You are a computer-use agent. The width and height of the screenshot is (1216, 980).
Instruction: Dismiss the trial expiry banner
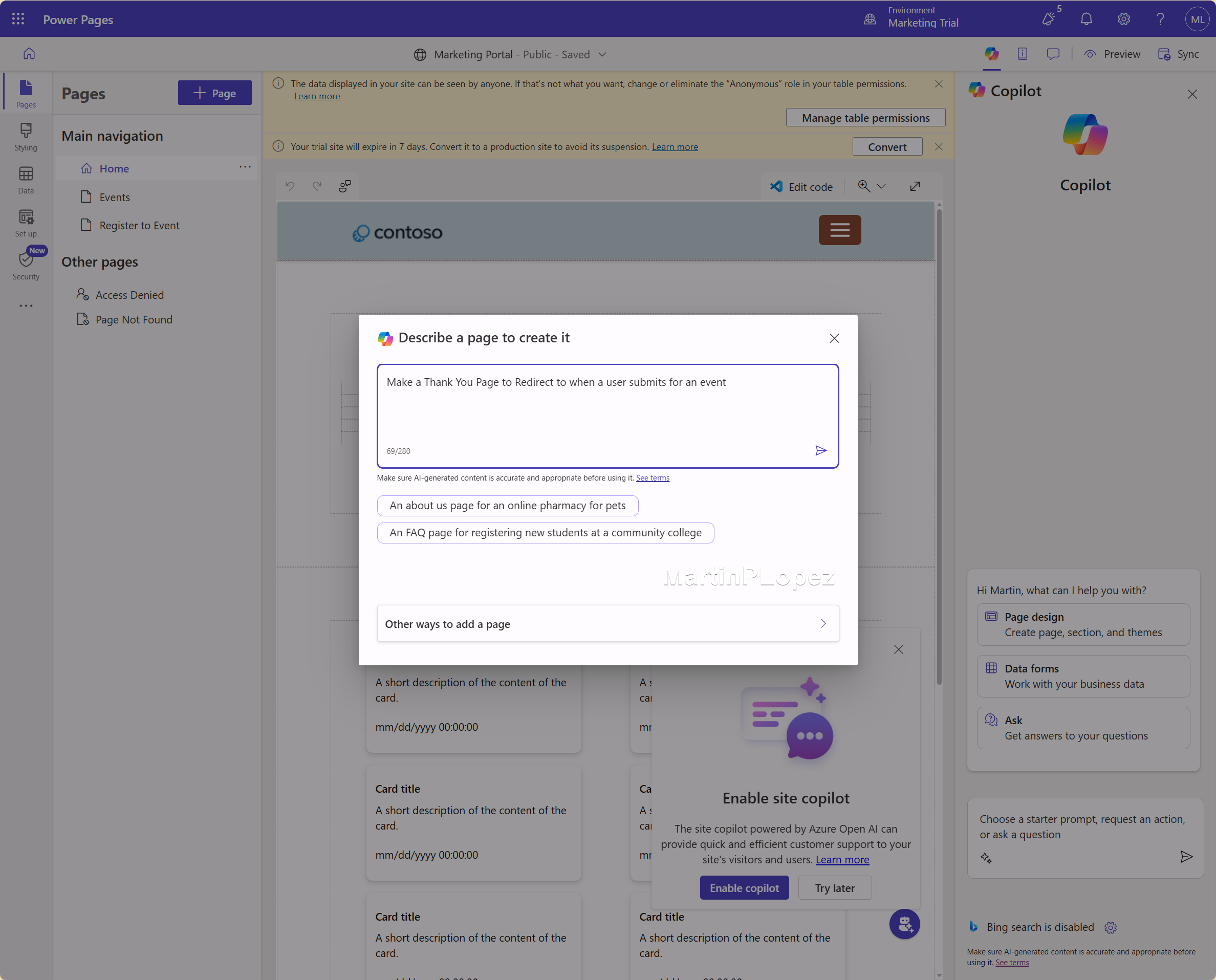[939, 147]
